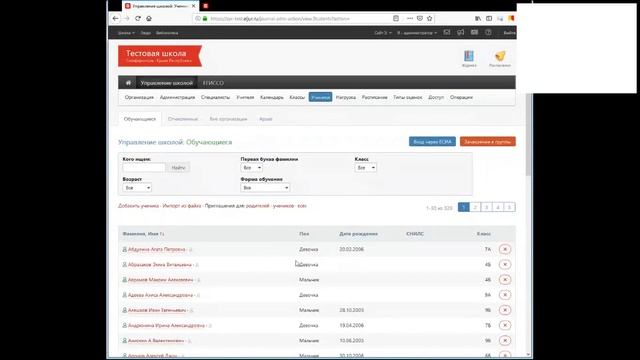This screenshot has width=640, height=360.
Task: Open Типы оценок submenu item
Action: click(x=407, y=97)
